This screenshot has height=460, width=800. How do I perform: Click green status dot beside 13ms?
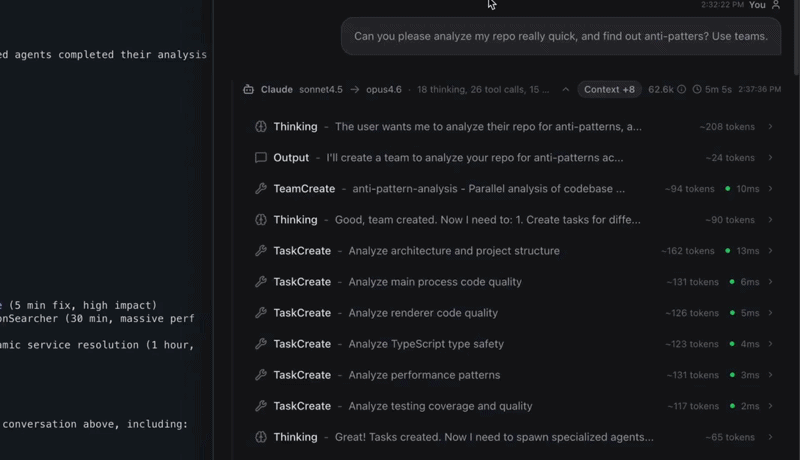tap(728, 251)
